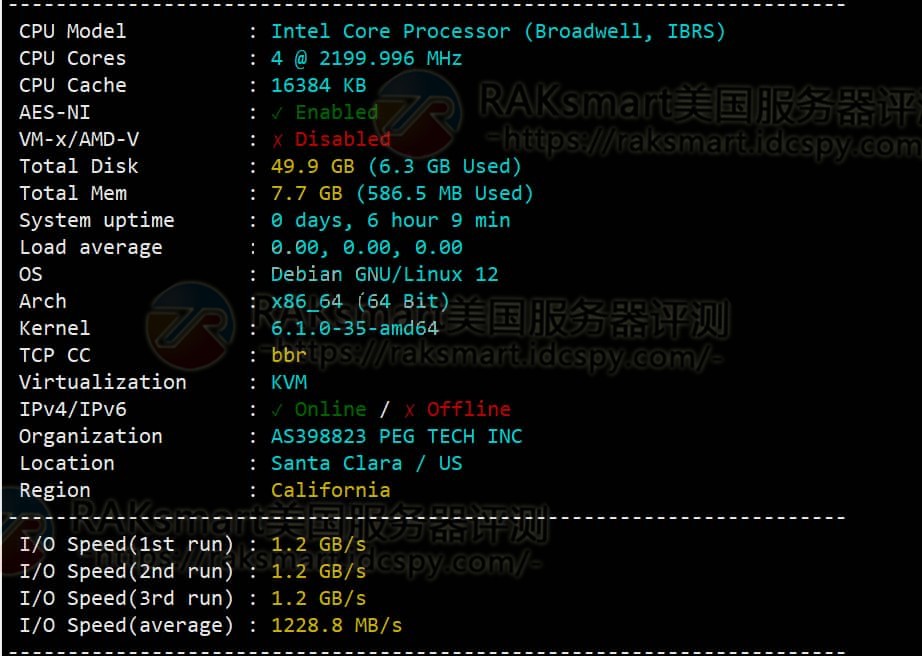
Task: Click the kernel version 6.1.0-35-amd64
Action: [x=354, y=328]
